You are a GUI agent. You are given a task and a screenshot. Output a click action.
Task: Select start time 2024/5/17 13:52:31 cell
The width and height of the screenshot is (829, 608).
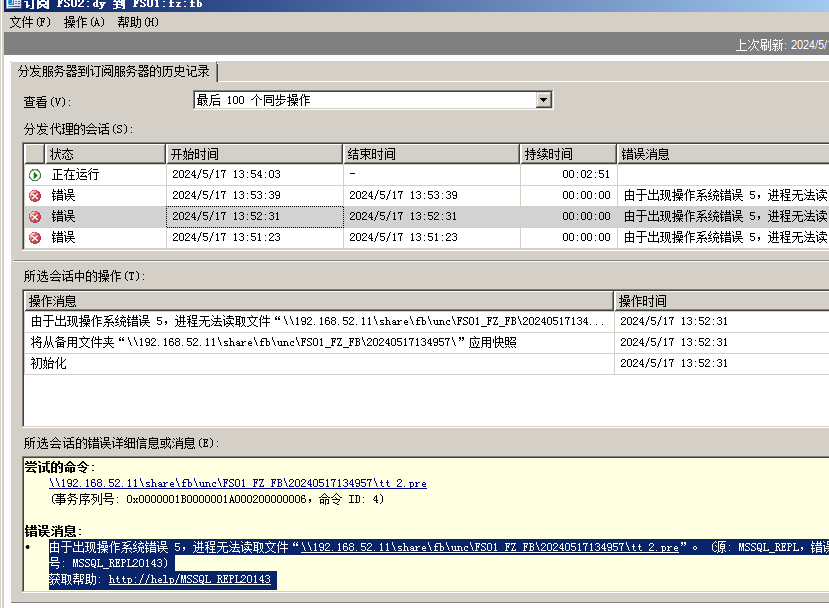254,217
